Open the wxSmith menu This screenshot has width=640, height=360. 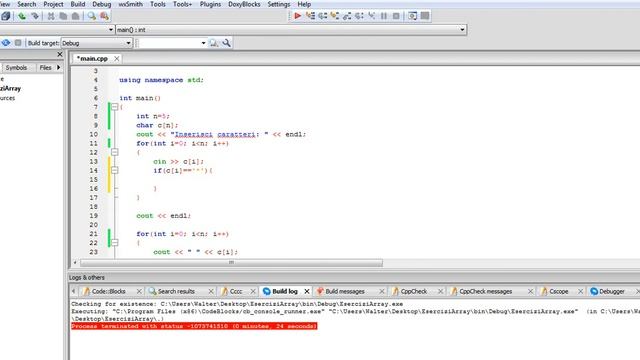click(x=131, y=4)
